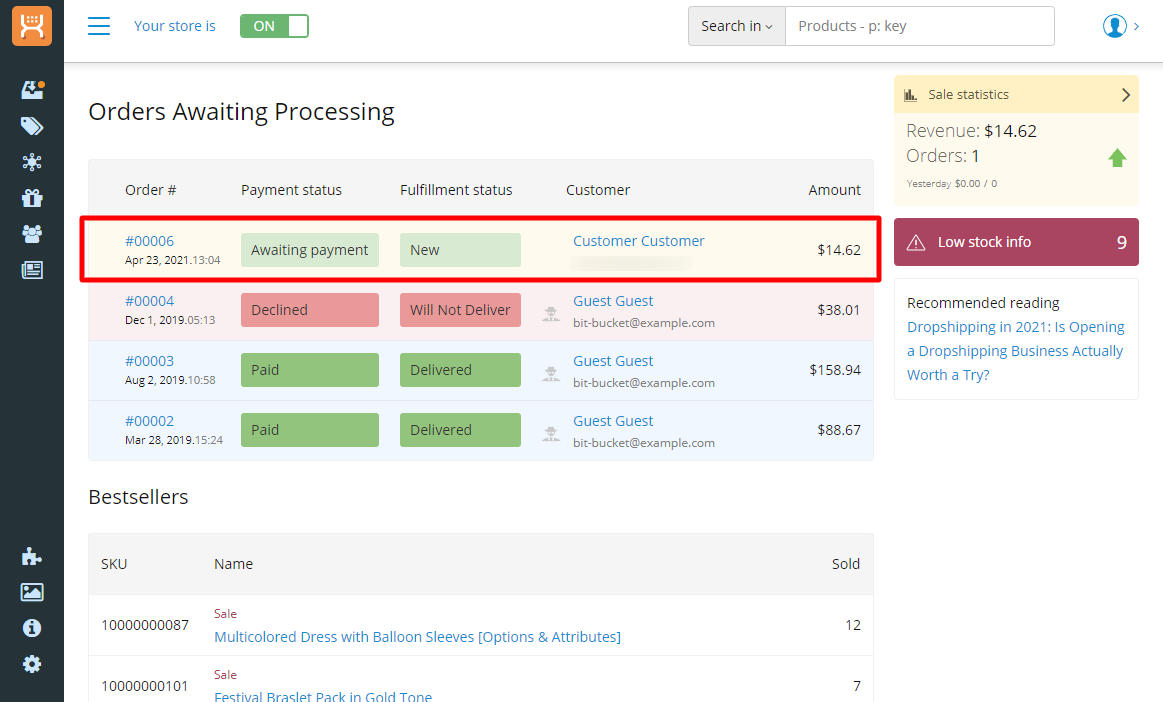Open the puzzle piece Add-ons icon
1163x702 pixels.
[x=32, y=557]
